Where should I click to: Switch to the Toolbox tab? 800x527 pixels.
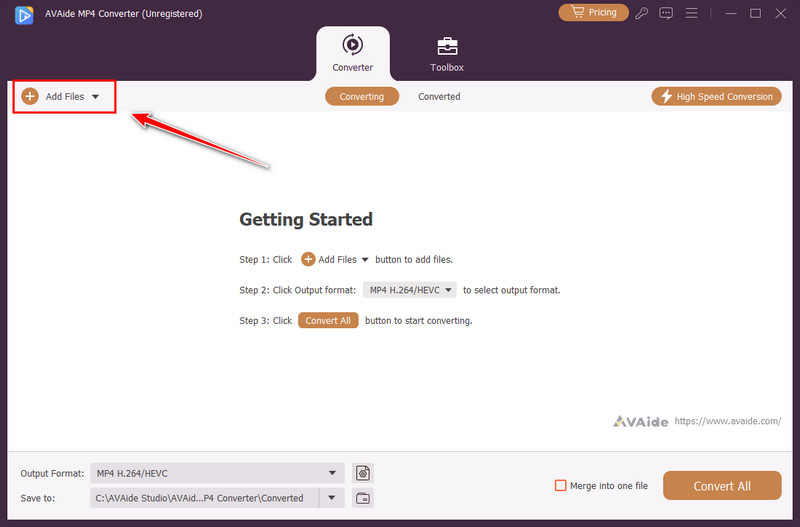pos(447,54)
